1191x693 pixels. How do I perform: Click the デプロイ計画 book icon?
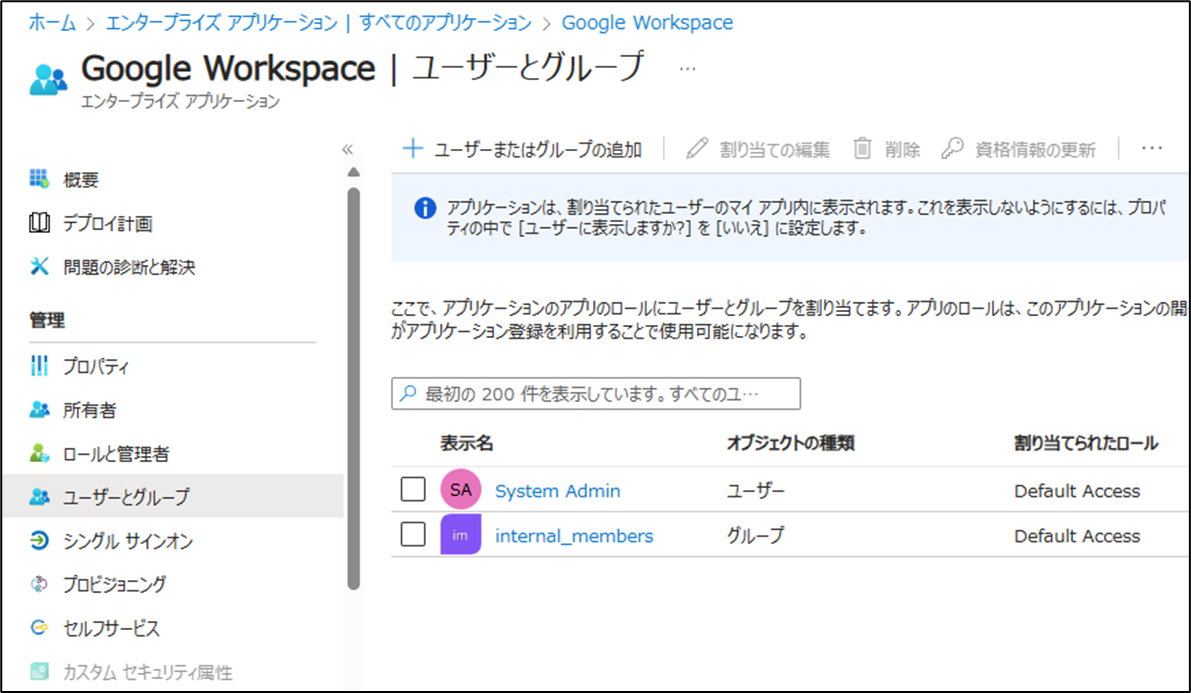click(x=39, y=223)
